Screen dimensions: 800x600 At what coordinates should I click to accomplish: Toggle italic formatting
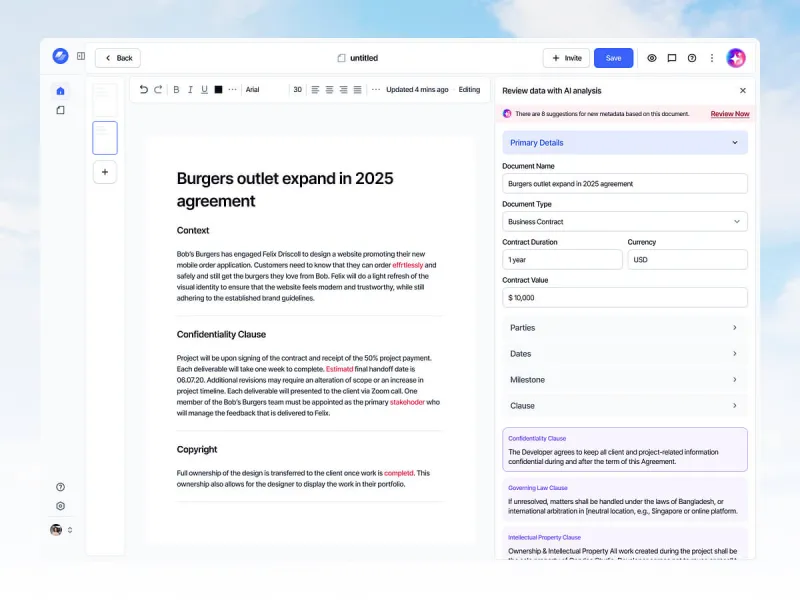(190, 89)
